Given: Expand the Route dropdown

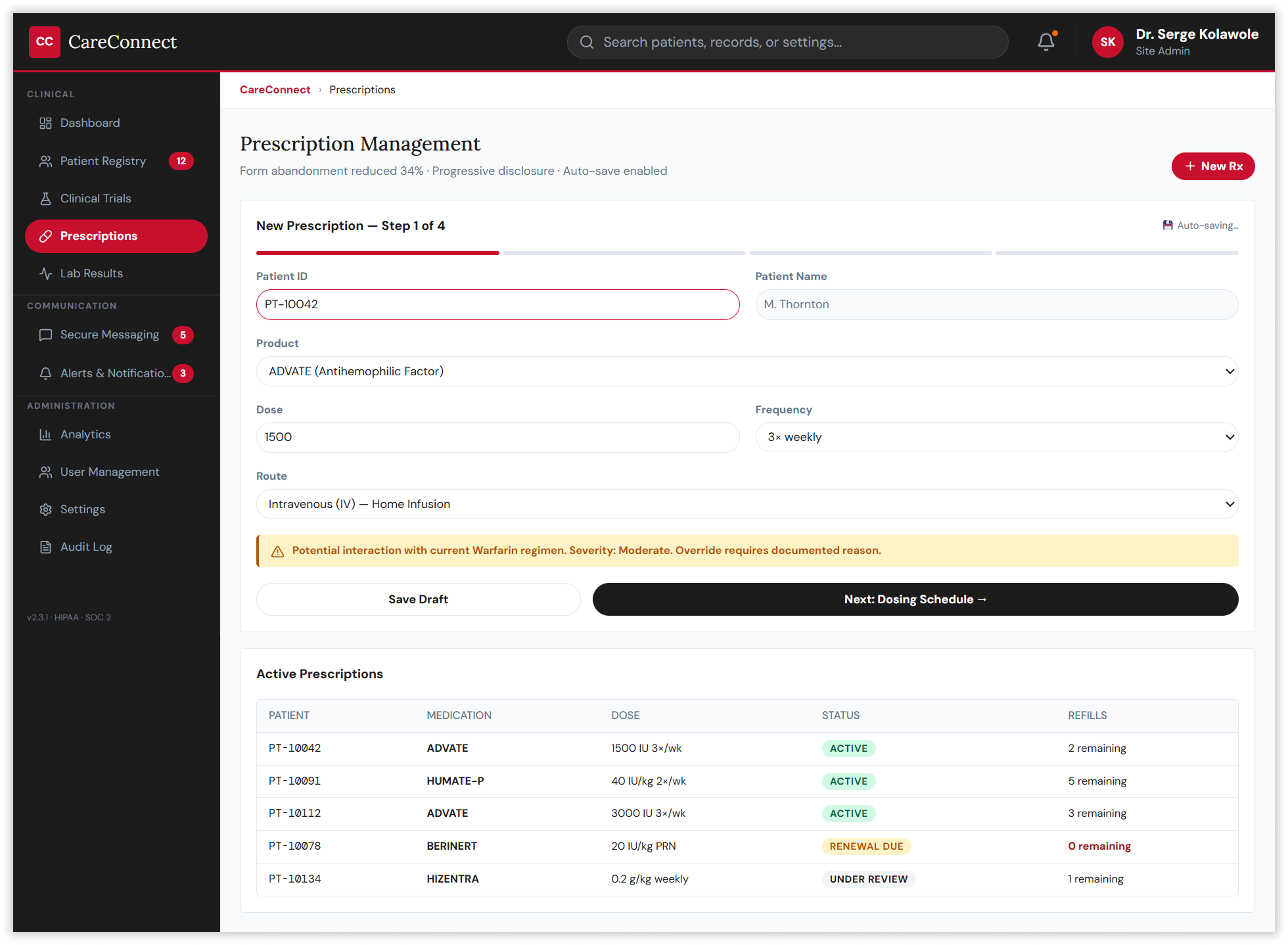Looking at the screenshot, I should [x=747, y=504].
